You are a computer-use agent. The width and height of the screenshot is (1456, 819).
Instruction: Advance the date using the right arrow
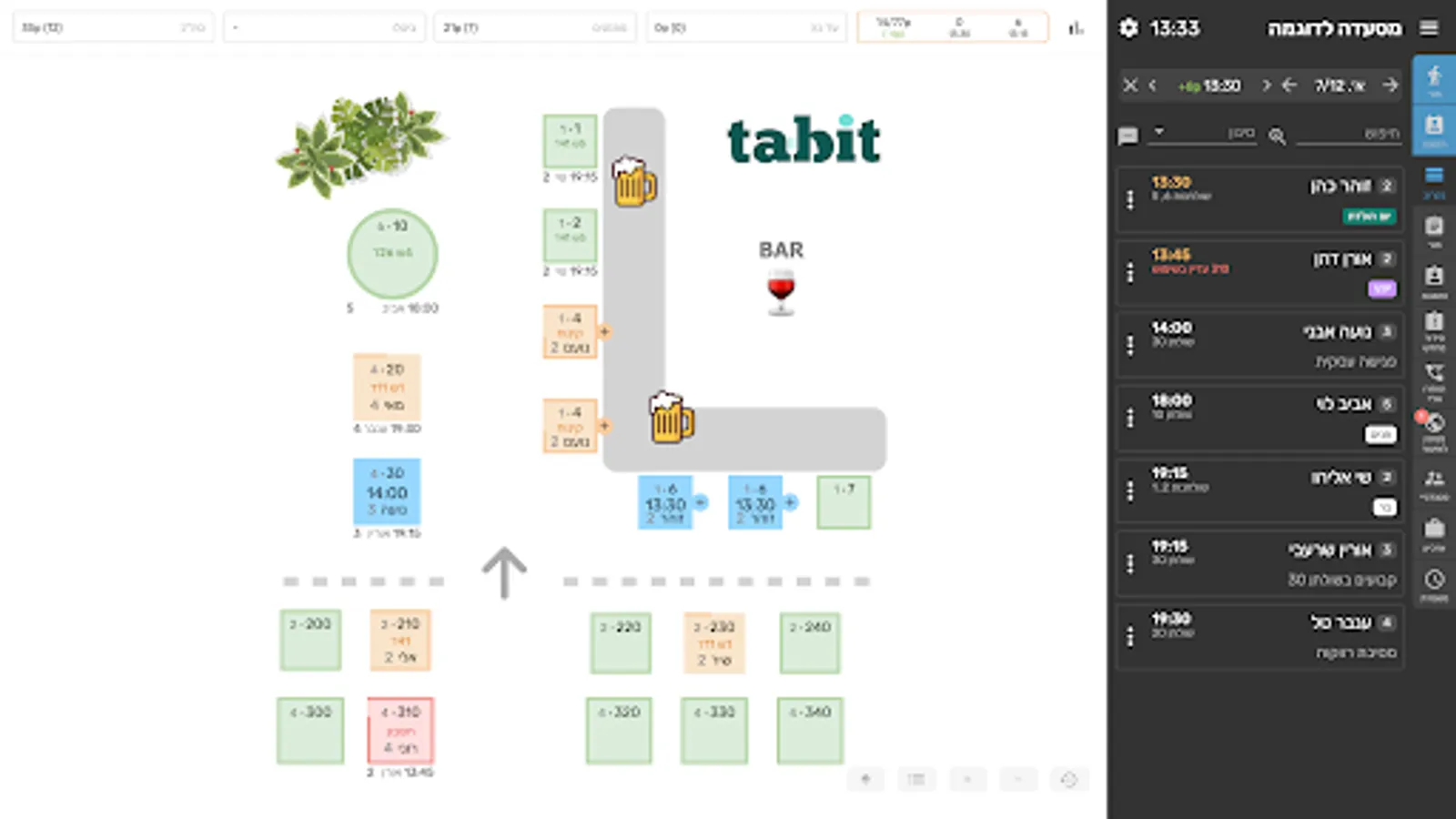coord(1390,85)
